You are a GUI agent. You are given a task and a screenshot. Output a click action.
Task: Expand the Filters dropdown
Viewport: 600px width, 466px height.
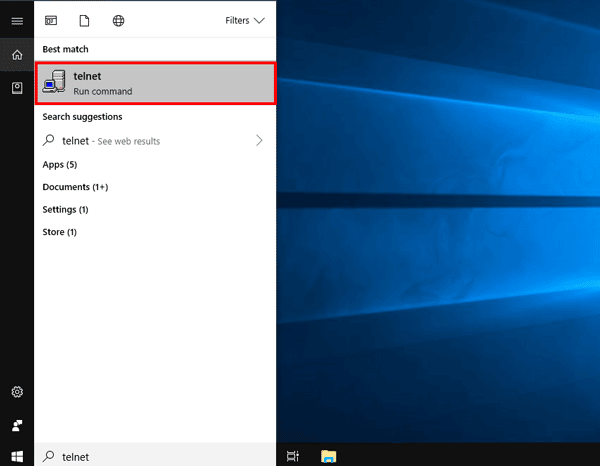[245, 20]
